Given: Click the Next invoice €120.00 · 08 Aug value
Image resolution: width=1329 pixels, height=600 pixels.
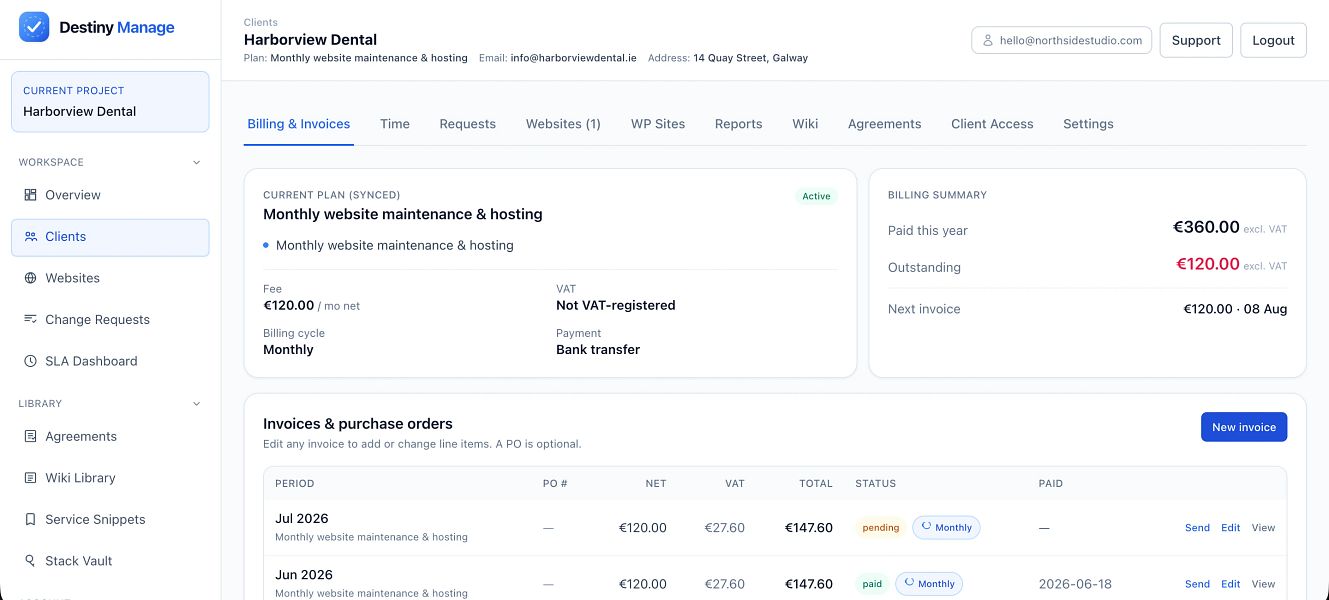Looking at the screenshot, I should [x=1235, y=309].
